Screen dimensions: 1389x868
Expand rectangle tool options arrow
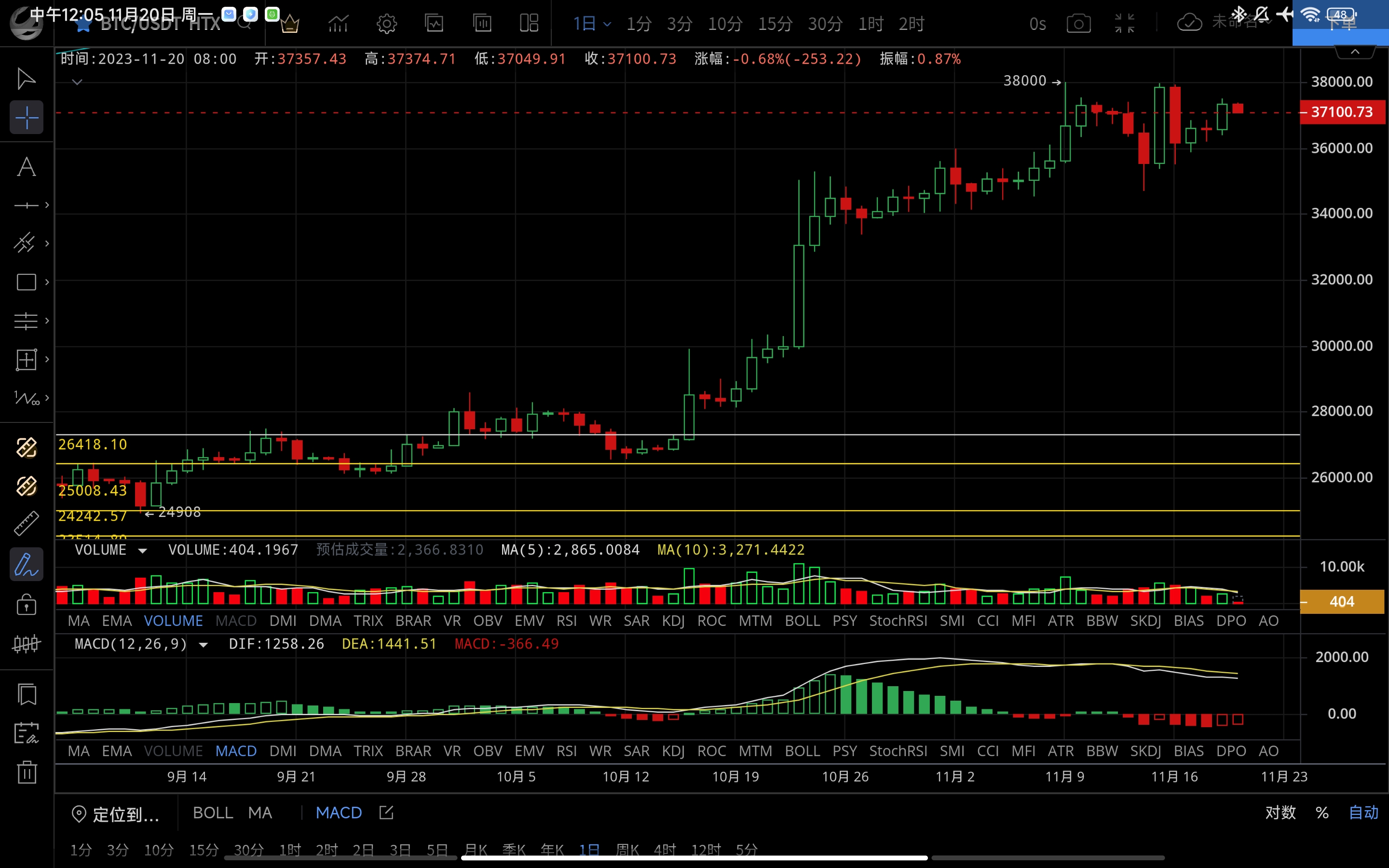point(47,282)
